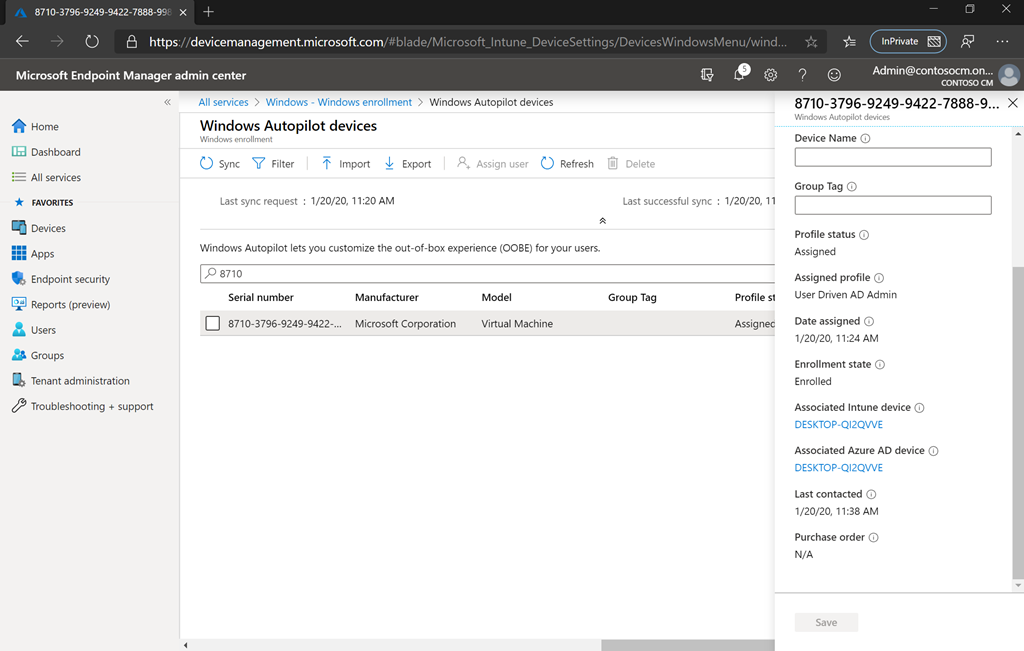Image resolution: width=1024 pixels, height=651 pixels.
Task: Select Endpoint security from the sidebar
Action: [69, 279]
